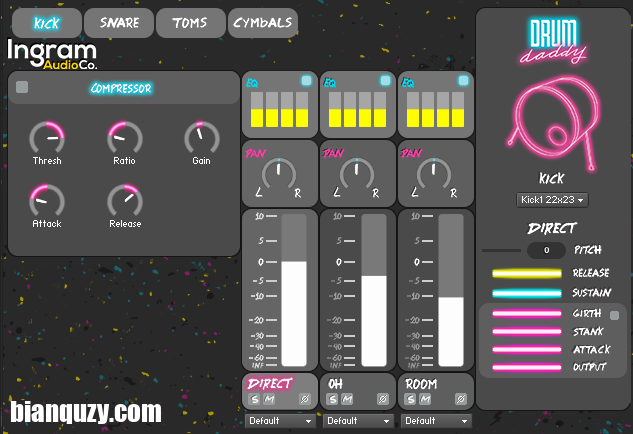
Task: Toggle the Direct channel EQ on/off
Action: point(306,81)
